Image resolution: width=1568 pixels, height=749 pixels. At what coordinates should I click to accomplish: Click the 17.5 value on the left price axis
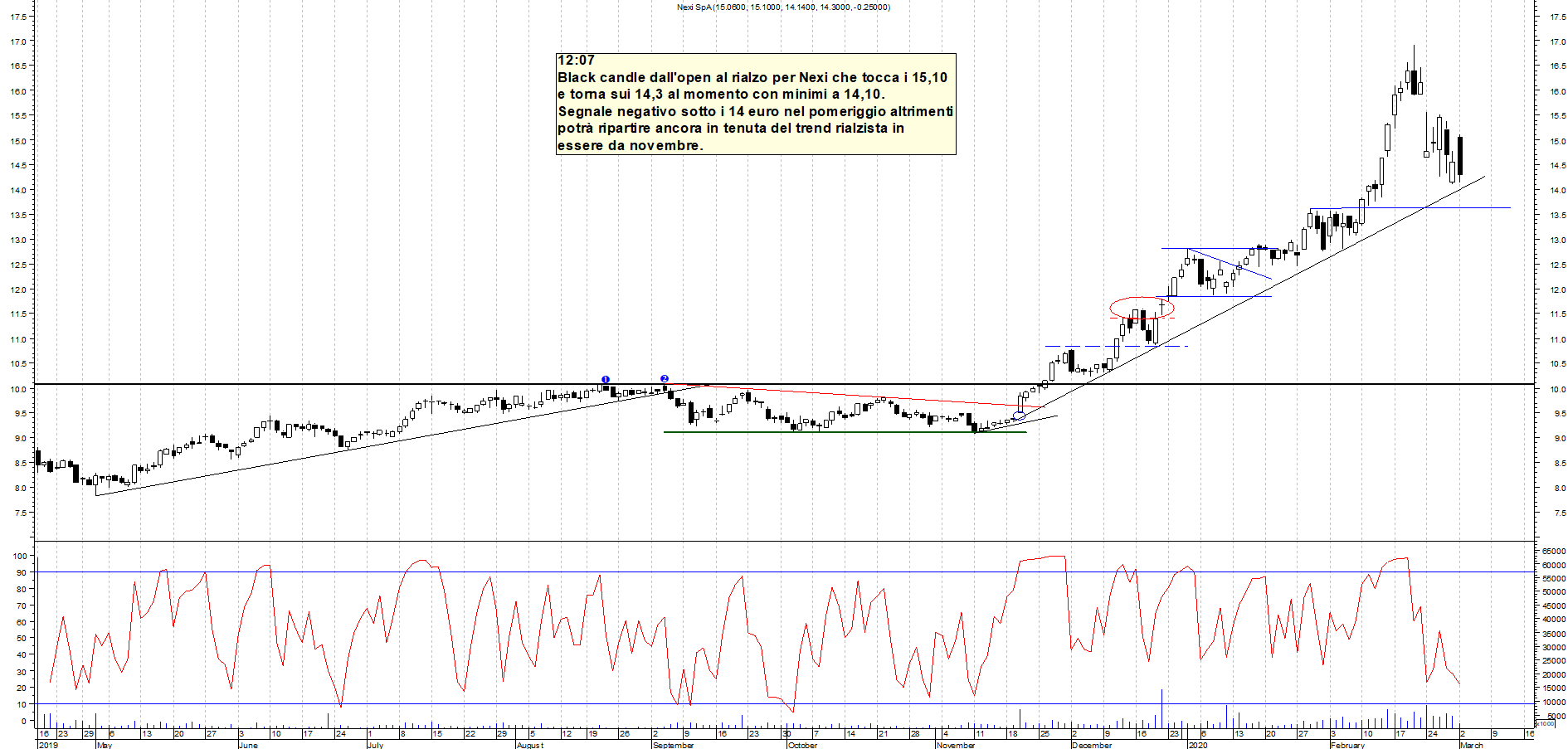coord(19,17)
